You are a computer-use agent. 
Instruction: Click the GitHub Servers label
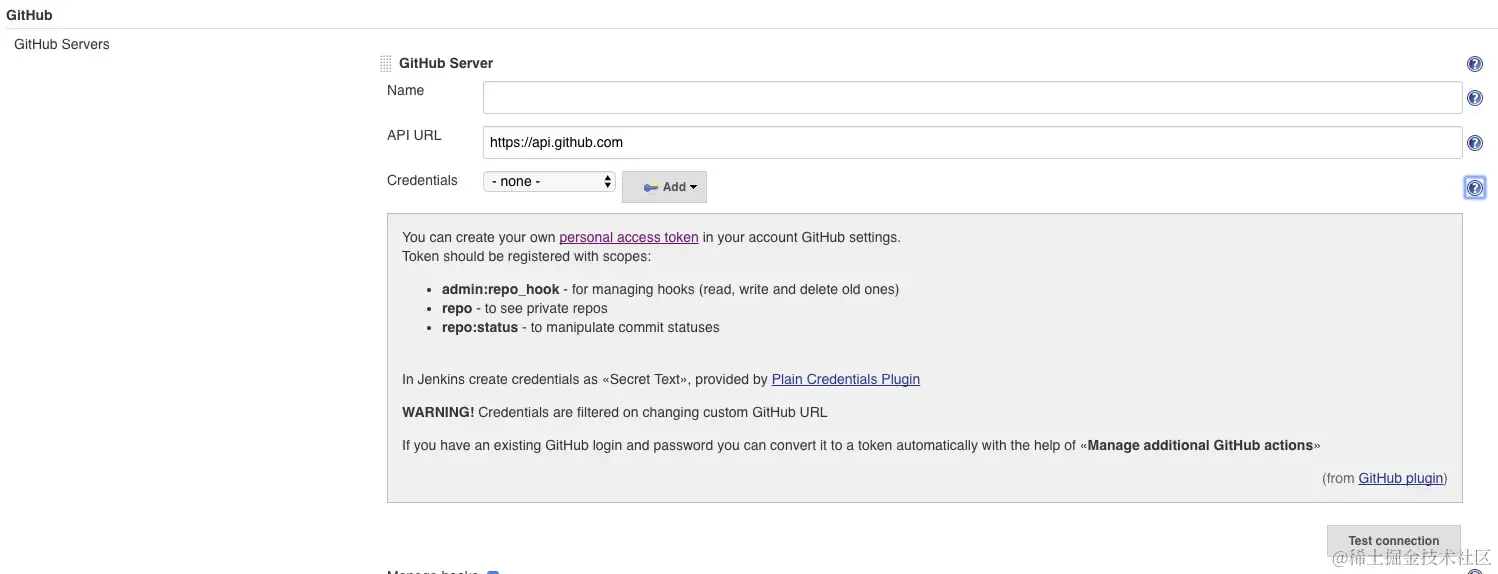(62, 44)
